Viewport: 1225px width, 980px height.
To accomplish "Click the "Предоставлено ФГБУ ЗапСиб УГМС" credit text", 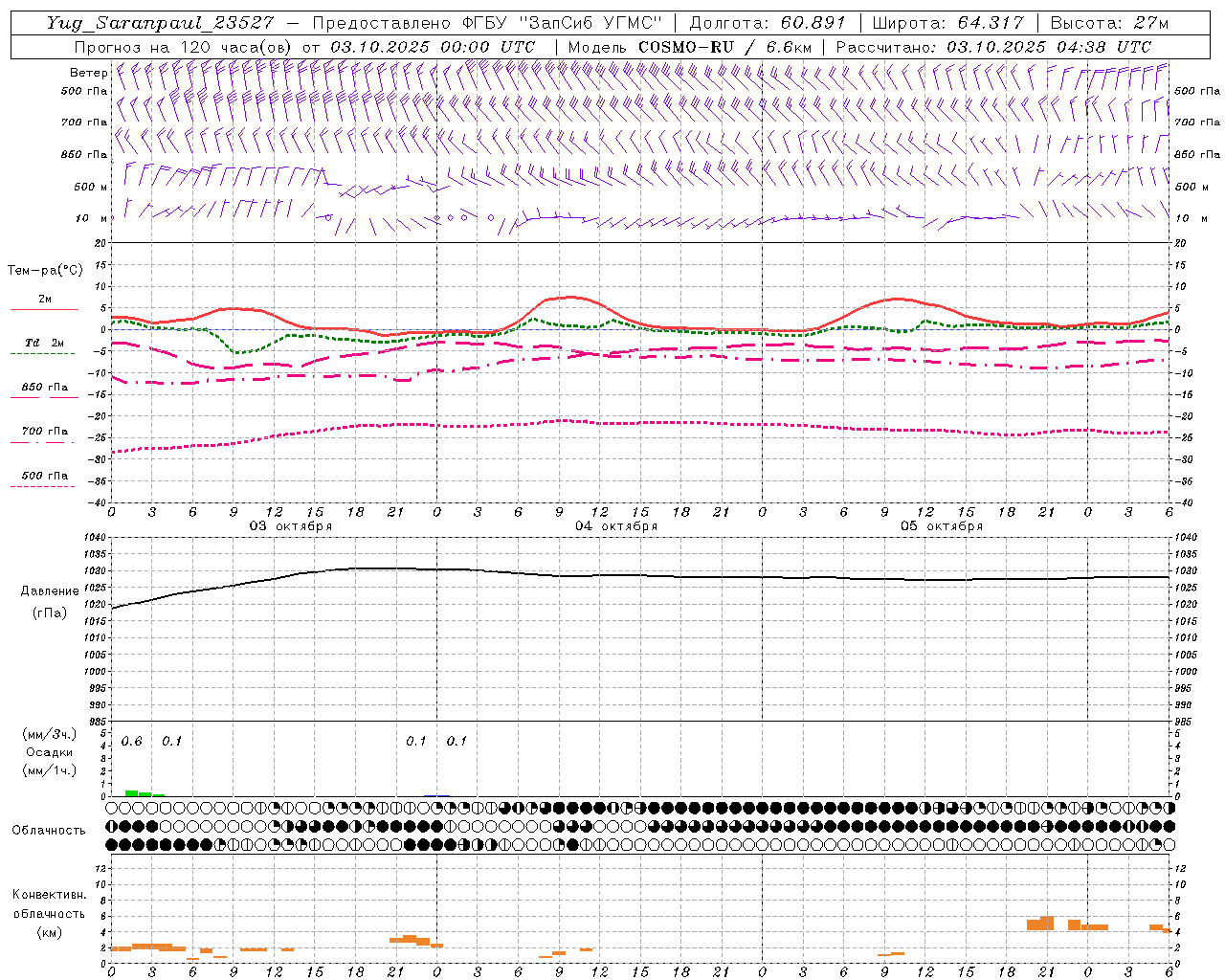I will click(488, 23).
